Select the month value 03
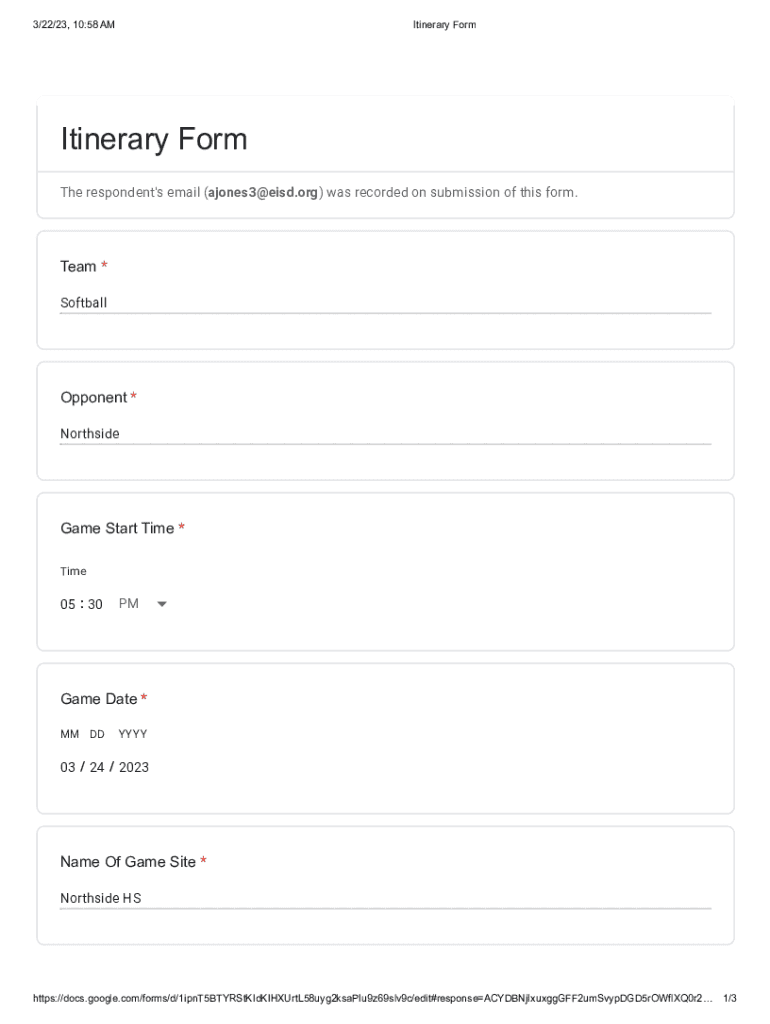Image resolution: width=770 pixels, height=1024 pixels. (x=68, y=768)
